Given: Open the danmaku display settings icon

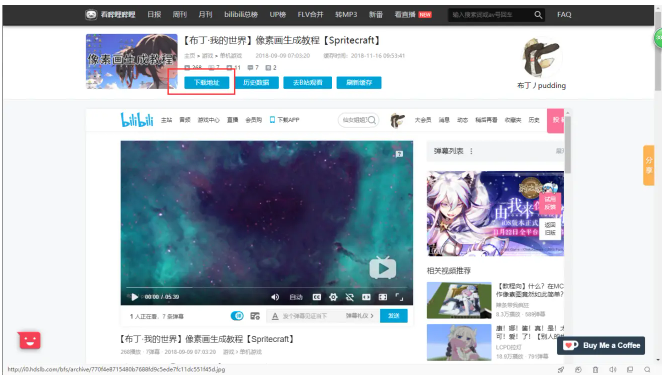Looking at the screenshot, I should pos(255,316).
